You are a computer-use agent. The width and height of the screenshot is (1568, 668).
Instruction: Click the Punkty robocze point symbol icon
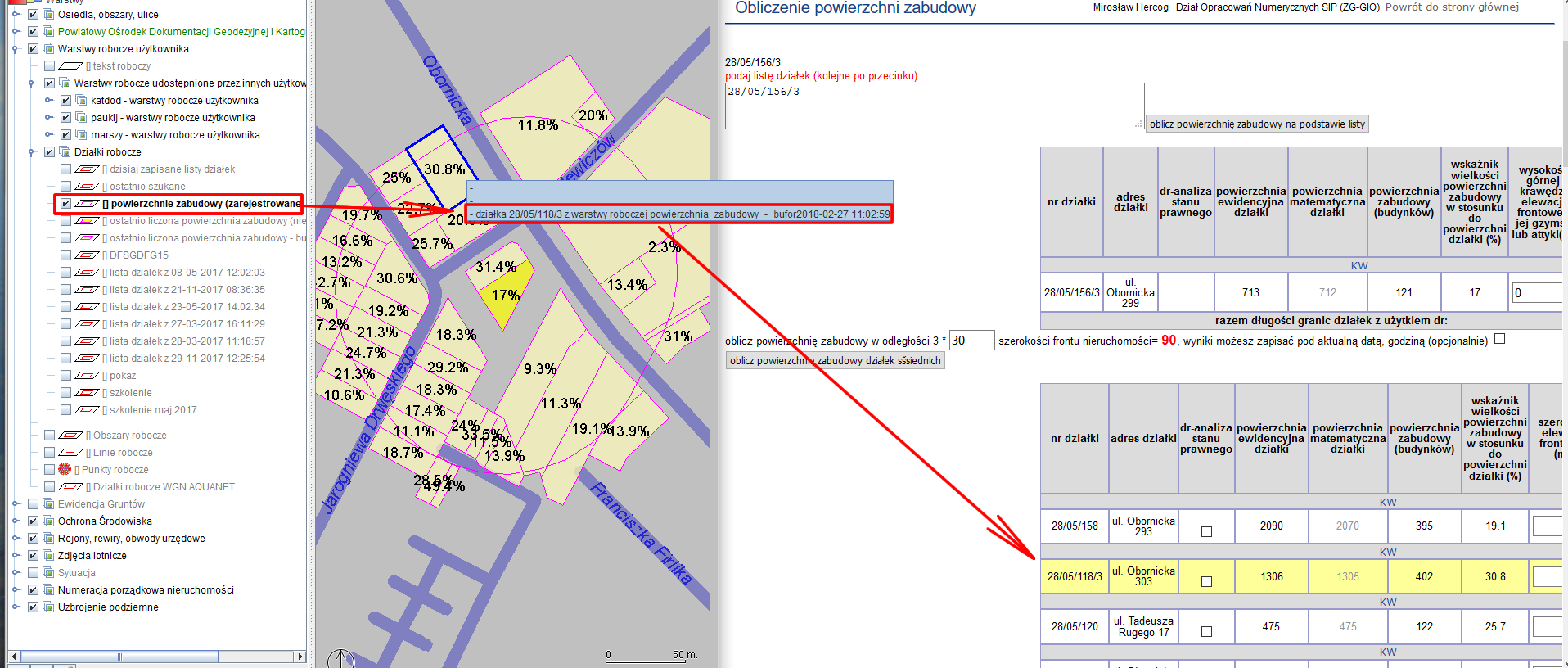tap(65, 469)
